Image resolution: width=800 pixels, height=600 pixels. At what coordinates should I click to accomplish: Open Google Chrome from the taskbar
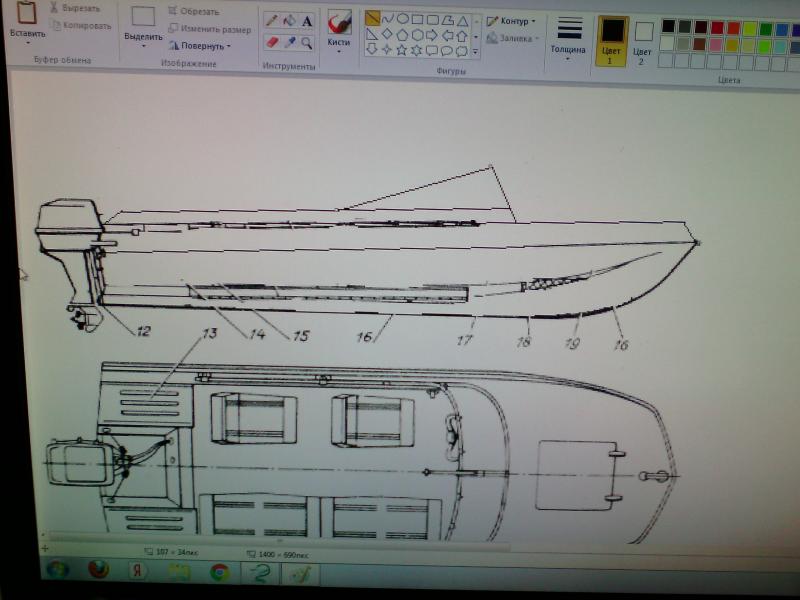[219, 572]
